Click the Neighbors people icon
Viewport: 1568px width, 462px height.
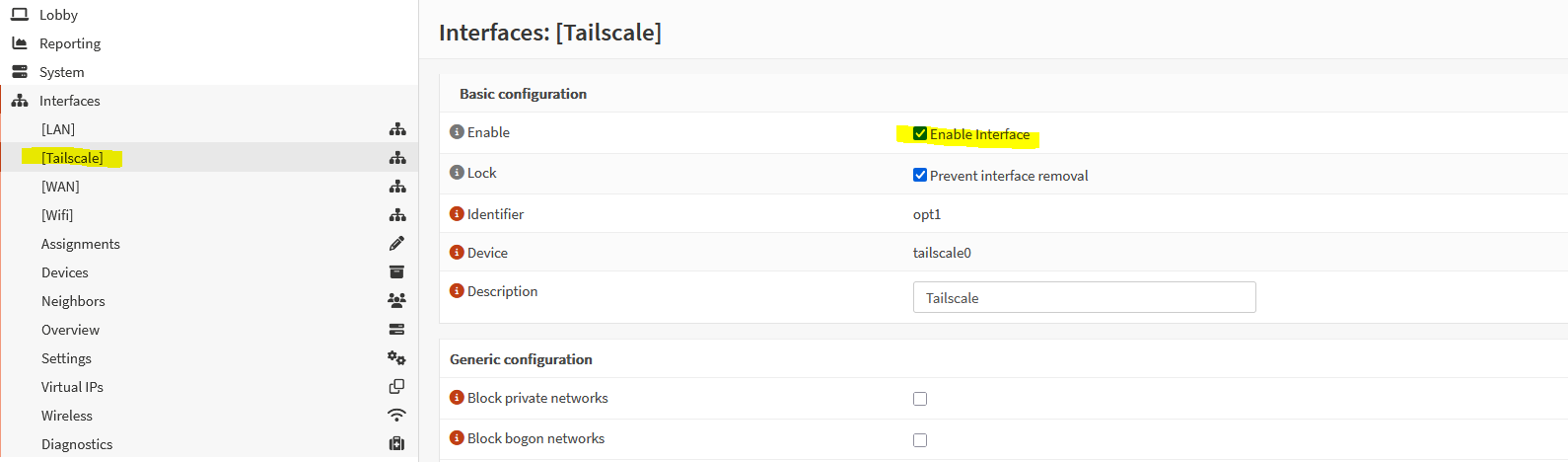click(x=396, y=301)
